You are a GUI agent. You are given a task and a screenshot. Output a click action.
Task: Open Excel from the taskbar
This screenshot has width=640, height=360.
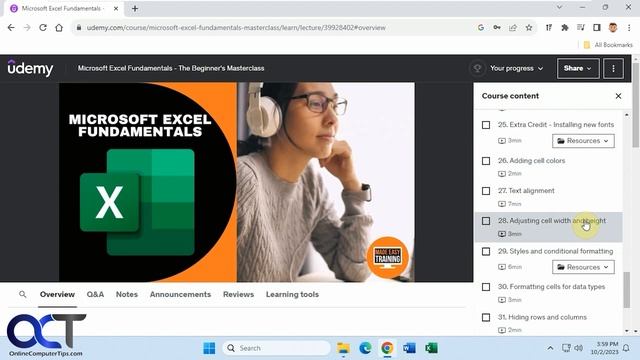click(431, 348)
